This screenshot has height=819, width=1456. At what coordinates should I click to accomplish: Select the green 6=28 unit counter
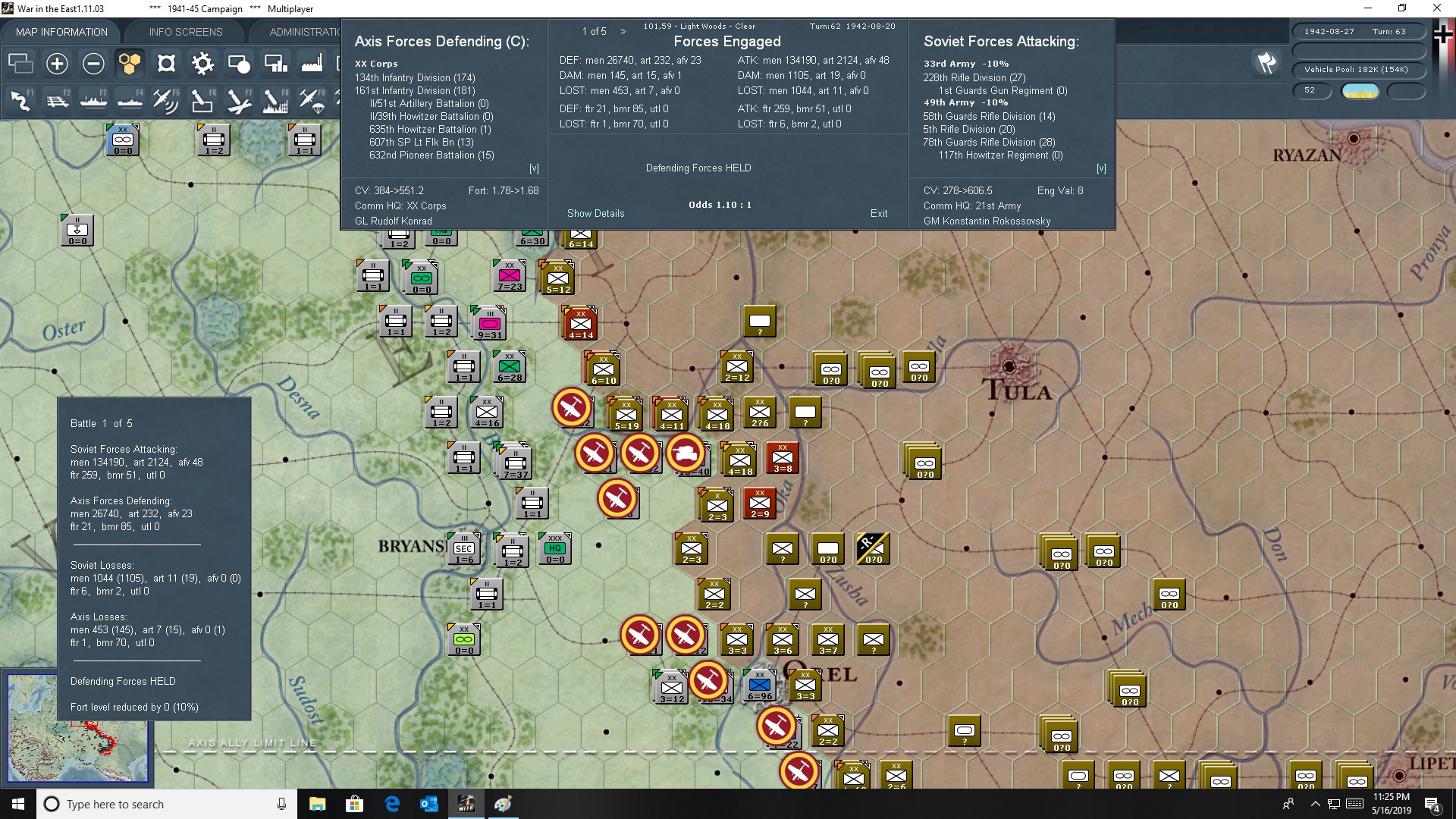tap(510, 367)
